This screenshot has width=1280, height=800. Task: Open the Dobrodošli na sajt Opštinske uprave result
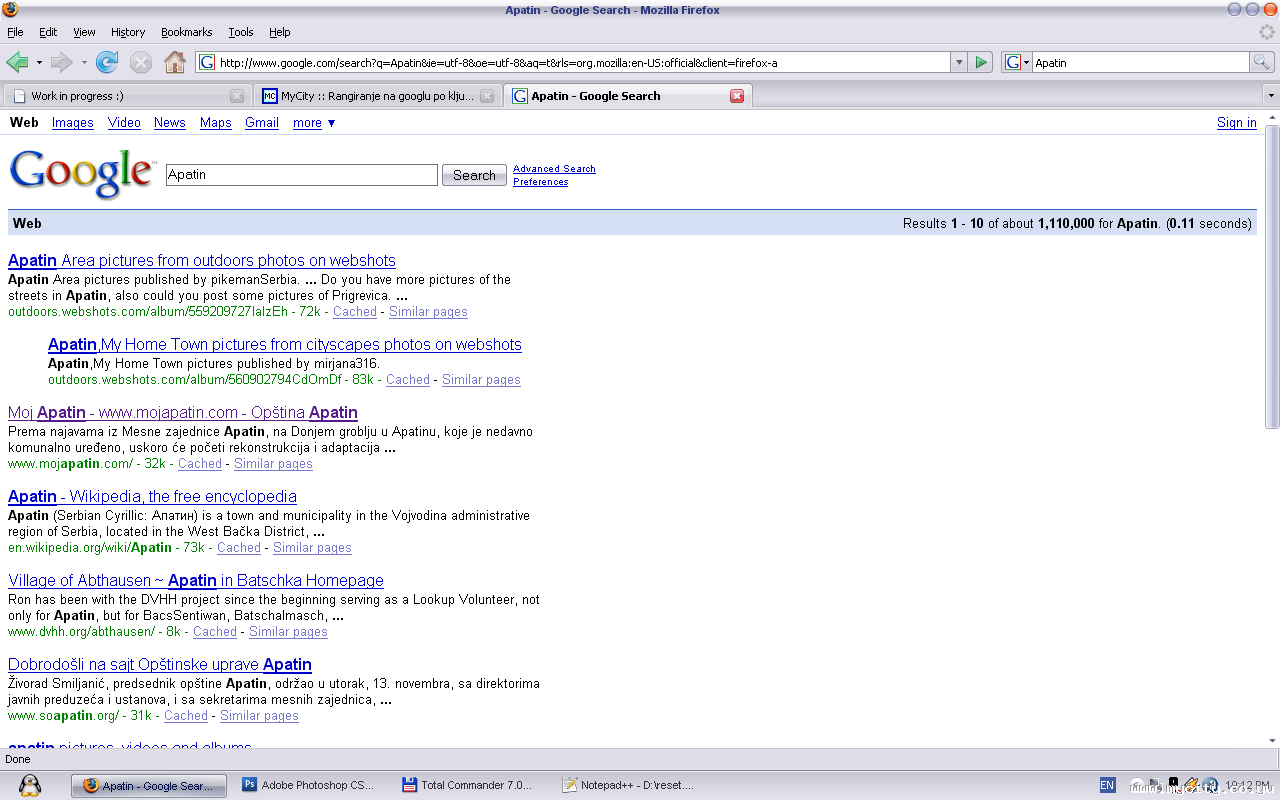[x=160, y=665]
